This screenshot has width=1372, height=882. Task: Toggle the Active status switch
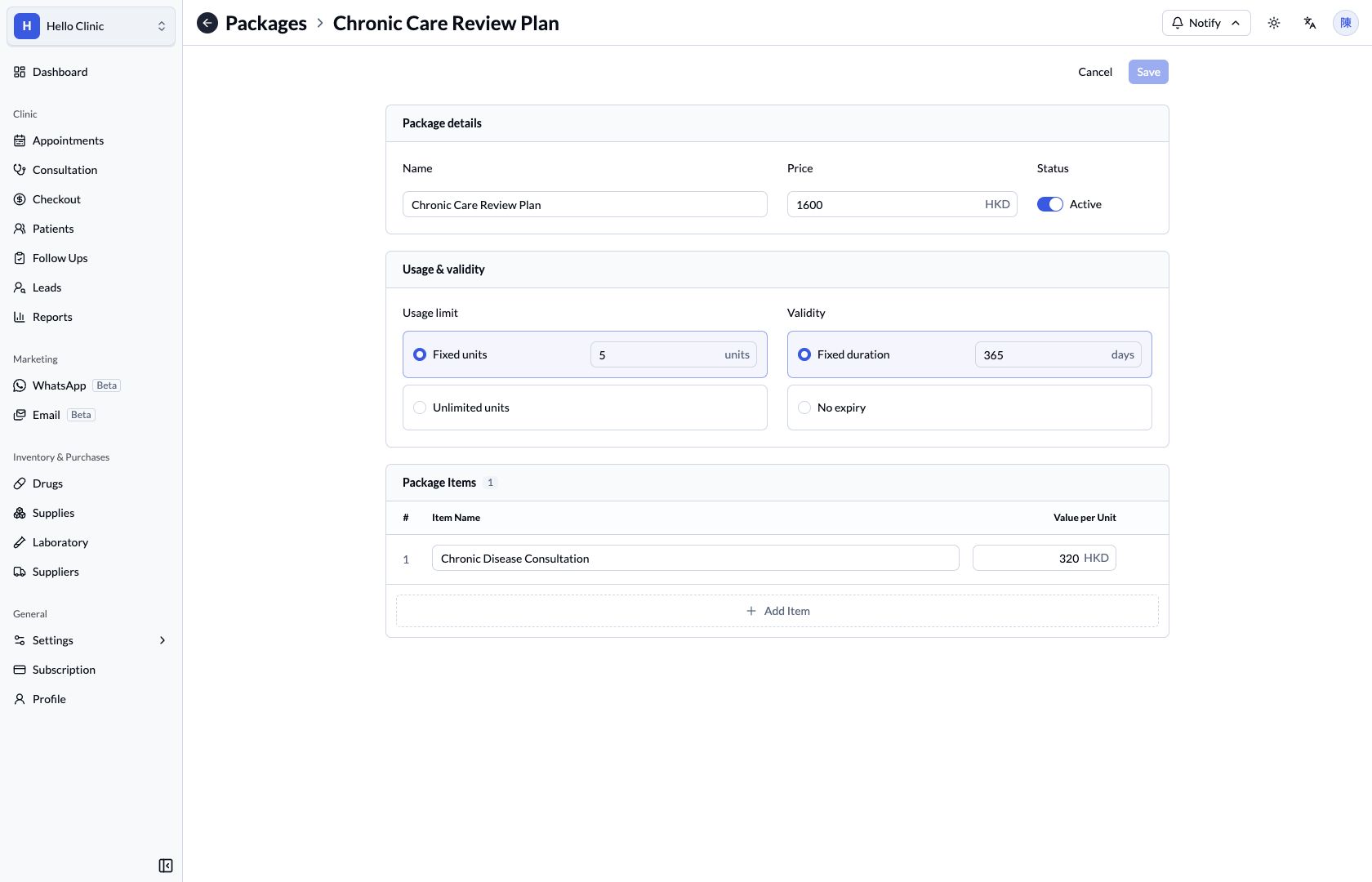pos(1050,204)
